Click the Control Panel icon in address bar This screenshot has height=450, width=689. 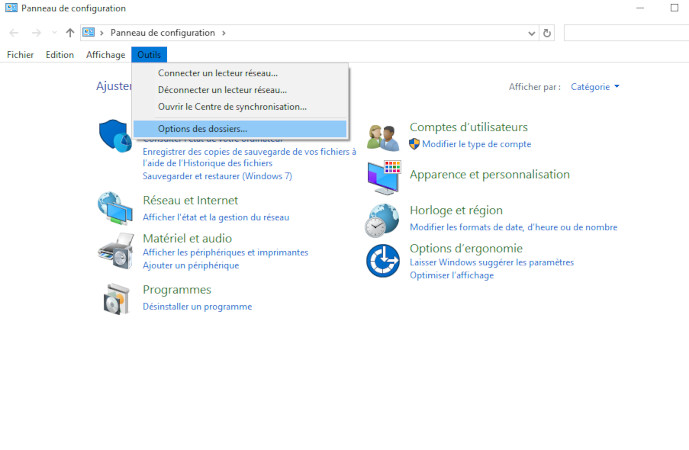click(89, 32)
